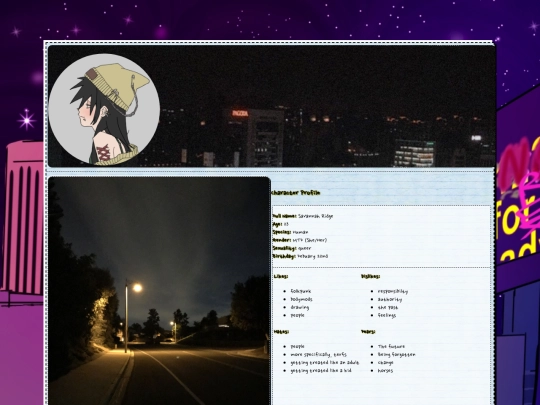Select change in the Fears list
Screen dimensions: 540x405
pos(386,362)
